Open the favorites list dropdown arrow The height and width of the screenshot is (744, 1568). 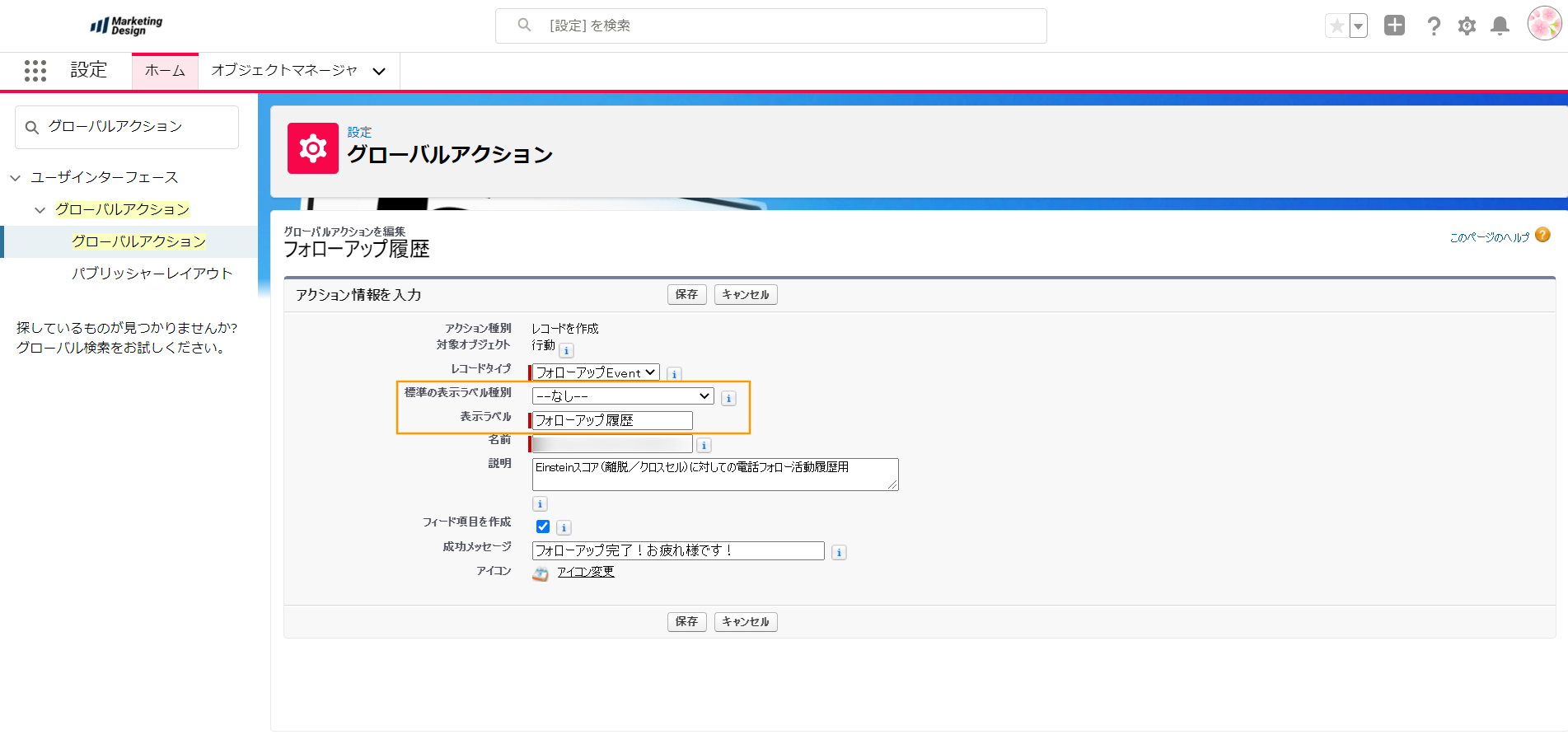coord(1359,26)
